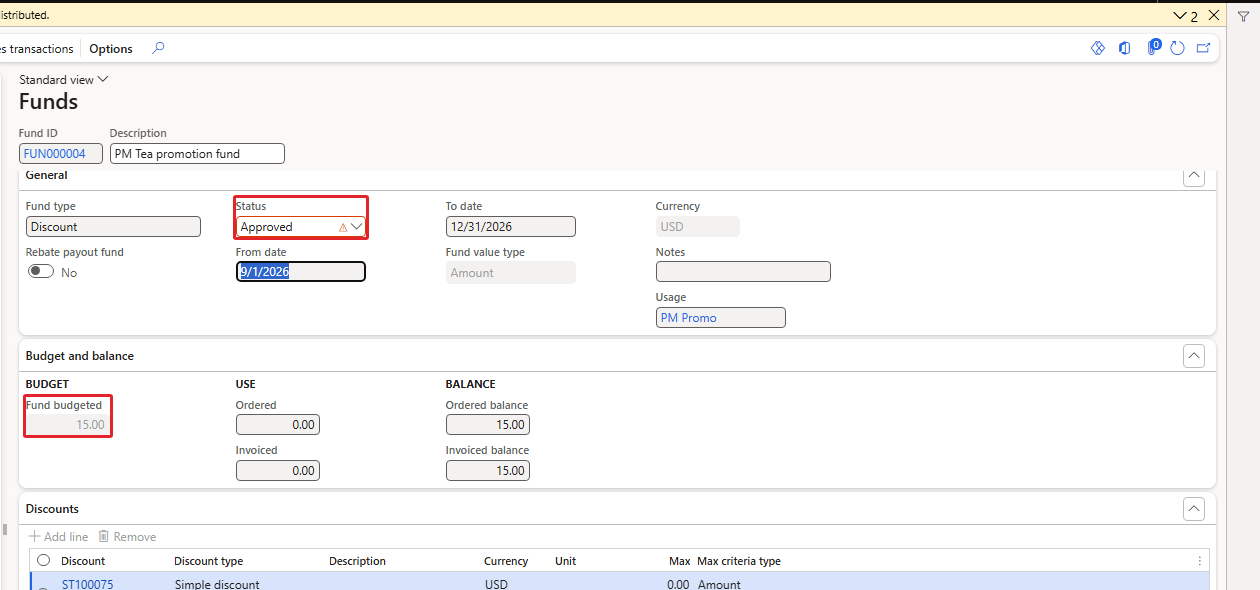Select all rows in Discounts grid
This screenshot has width=1260, height=590.
(x=43, y=561)
